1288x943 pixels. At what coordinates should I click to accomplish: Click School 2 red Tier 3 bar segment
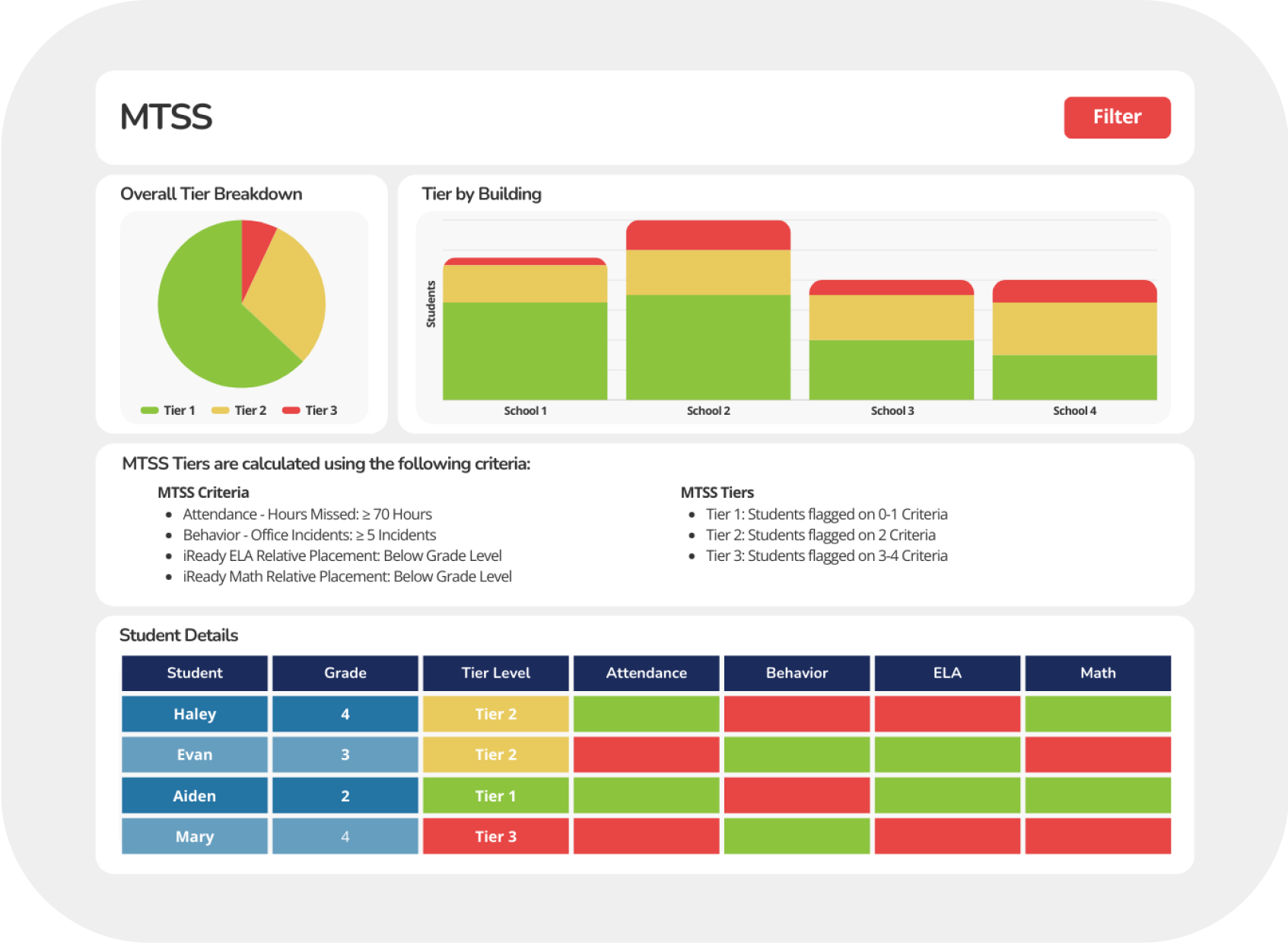coord(708,236)
